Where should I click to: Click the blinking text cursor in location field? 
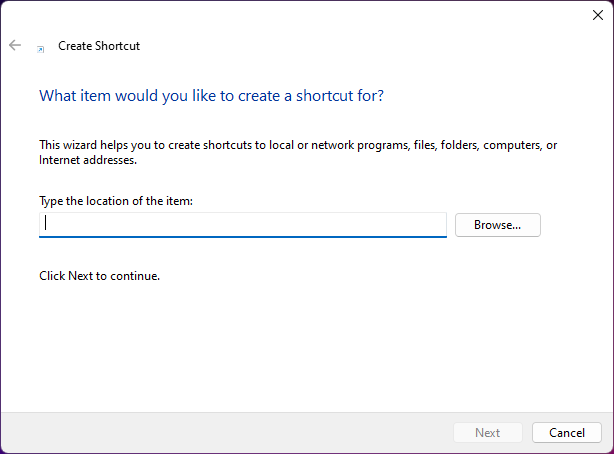pyautogui.click(x=46, y=223)
